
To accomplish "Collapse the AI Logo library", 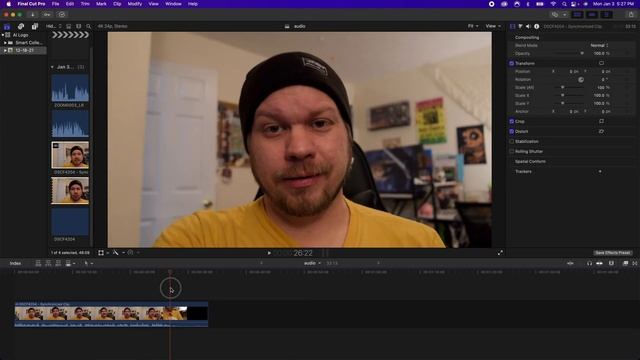I will click(x=3, y=35).
